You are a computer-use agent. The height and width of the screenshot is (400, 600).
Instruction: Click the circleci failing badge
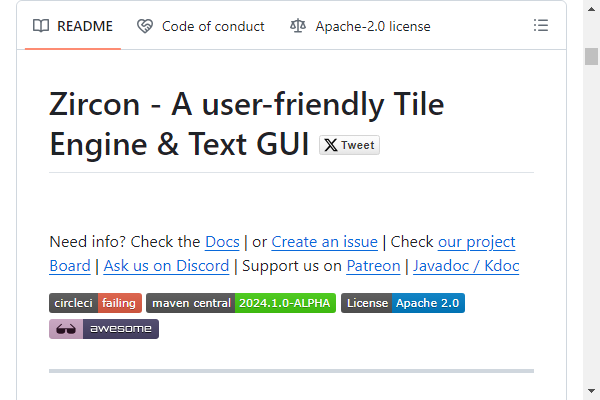tap(95, 303)
